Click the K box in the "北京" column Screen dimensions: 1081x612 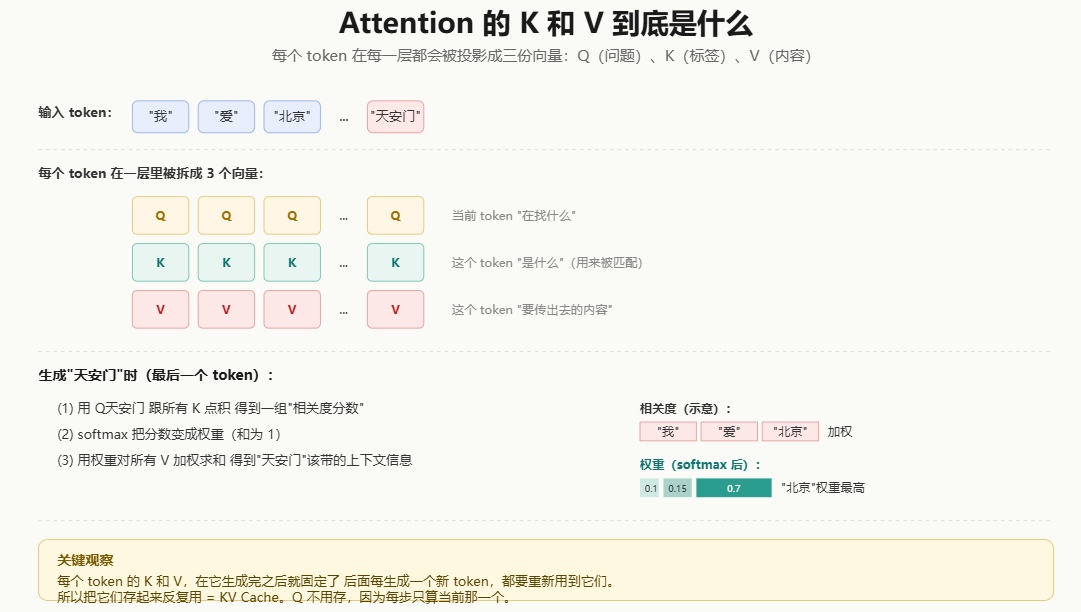(292, 263)
